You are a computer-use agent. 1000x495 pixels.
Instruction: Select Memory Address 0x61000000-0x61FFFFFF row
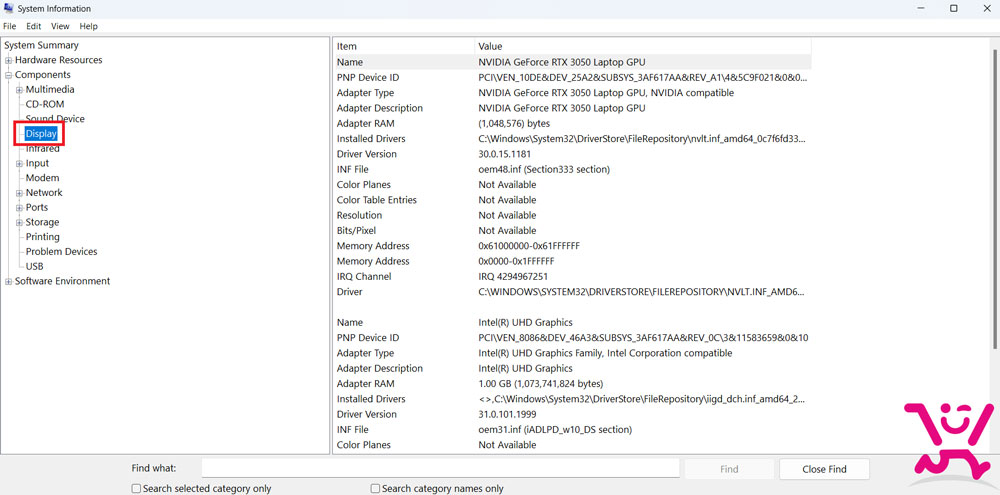tap(573, 246)
